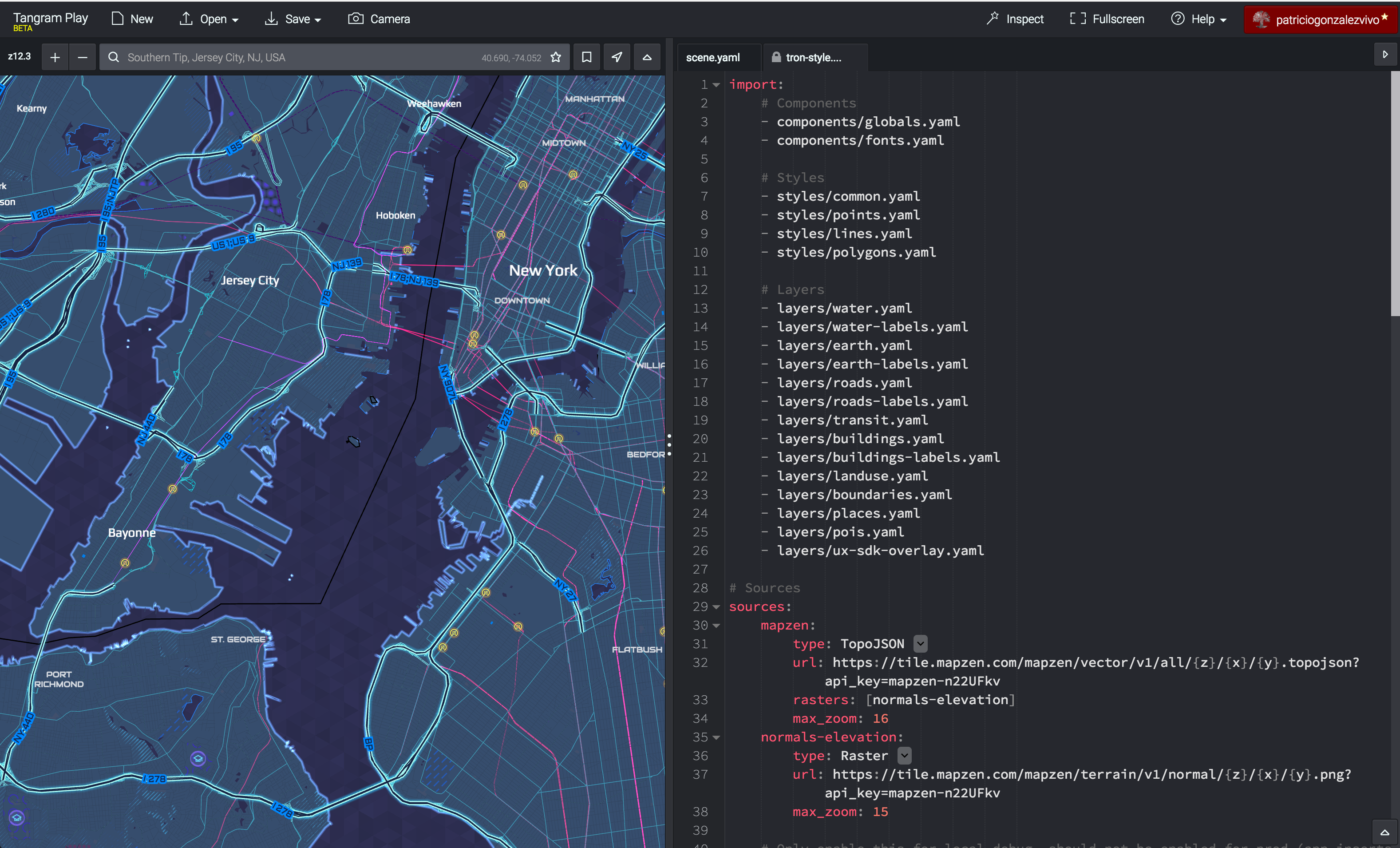Viewport: 1400px width, 848px height.
Task: Click line number 20 in the gutter
Action: pos(700,439)
